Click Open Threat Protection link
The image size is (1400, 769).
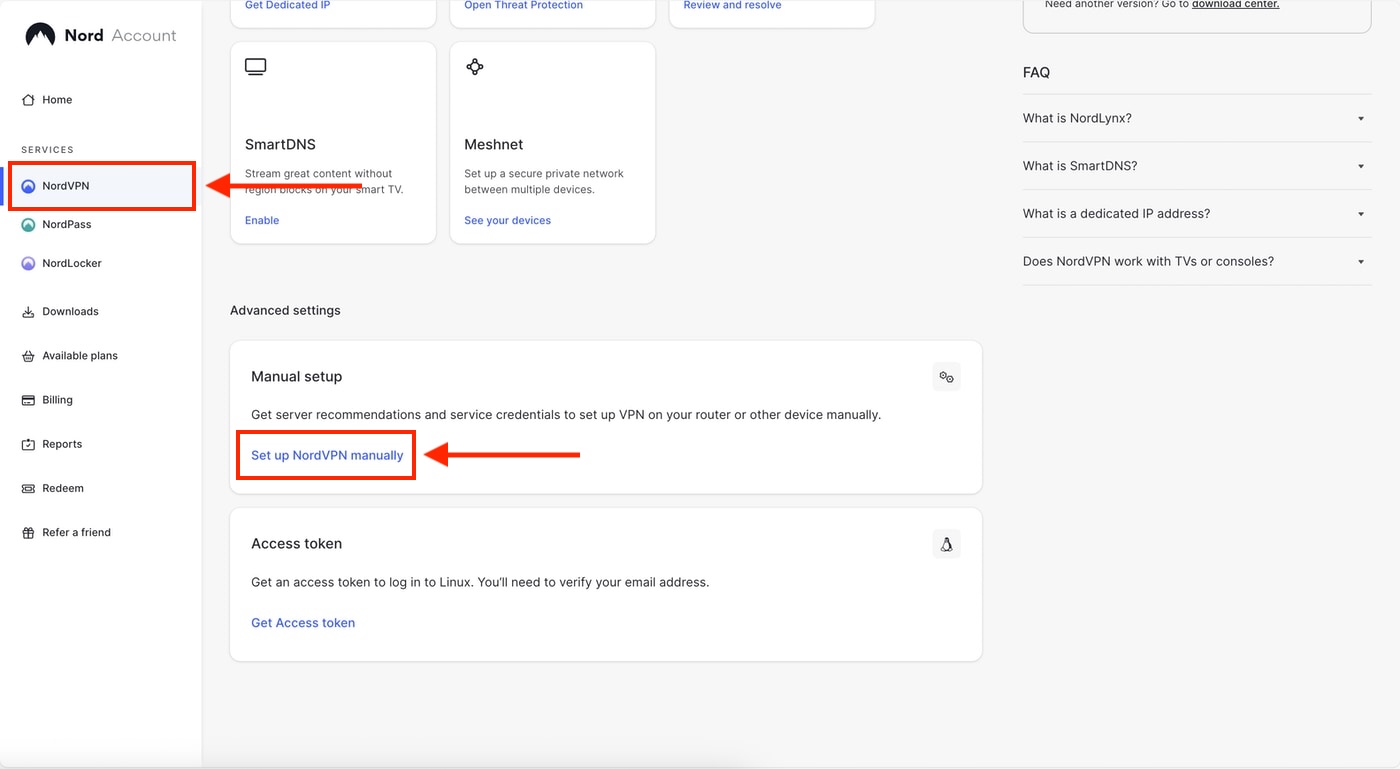pyautogui.click(x=524, y=5)
